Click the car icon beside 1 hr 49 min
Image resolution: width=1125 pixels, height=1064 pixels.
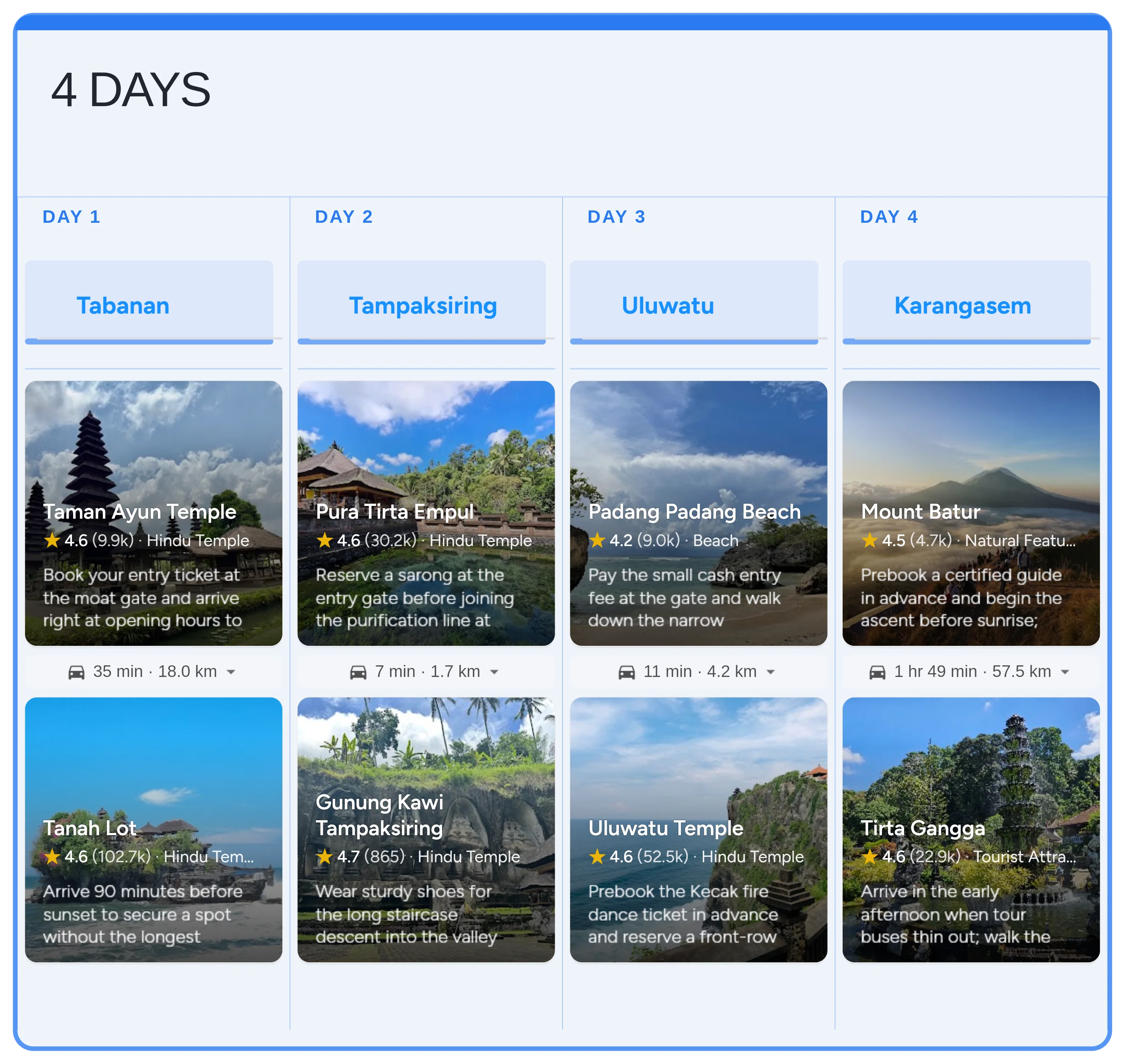(878, 673)
